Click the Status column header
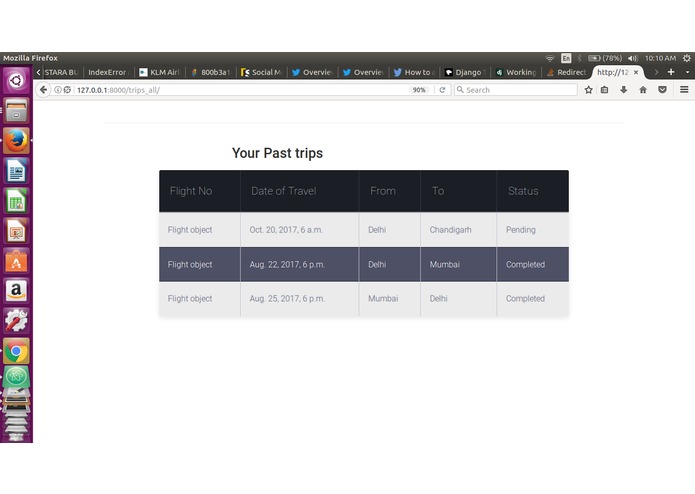Viewport: 695px width, 494px height. [x=533, y=191]
